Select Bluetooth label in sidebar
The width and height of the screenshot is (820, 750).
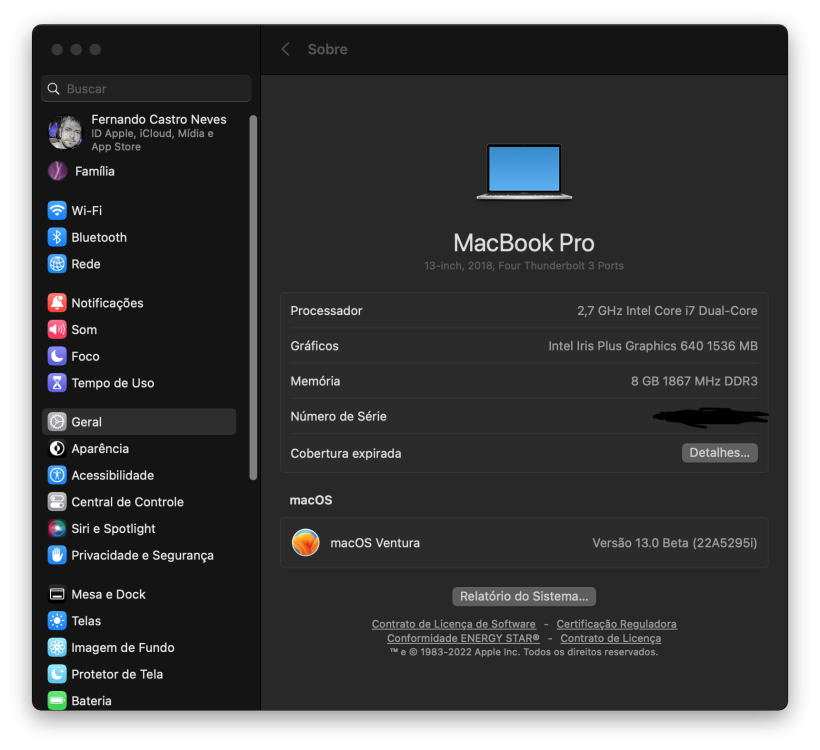point(99,237)
